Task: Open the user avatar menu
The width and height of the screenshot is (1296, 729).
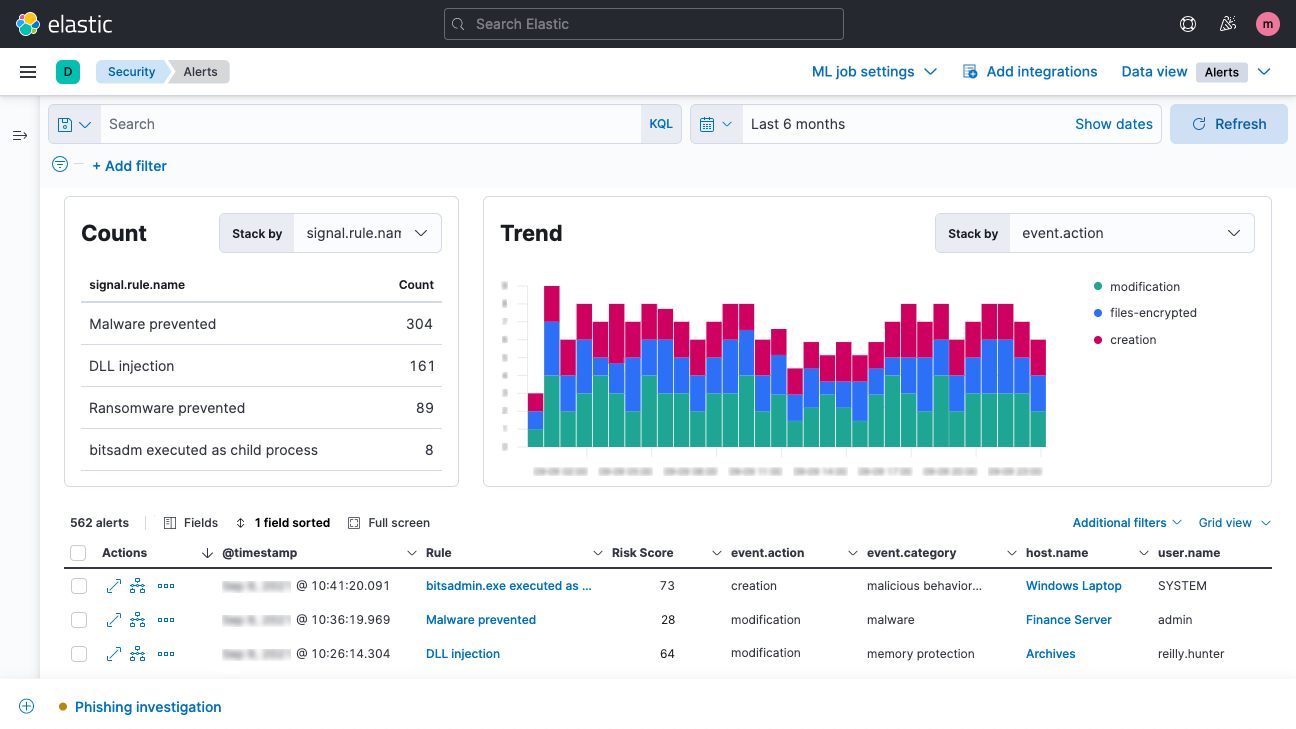Action: [1268, 24]
